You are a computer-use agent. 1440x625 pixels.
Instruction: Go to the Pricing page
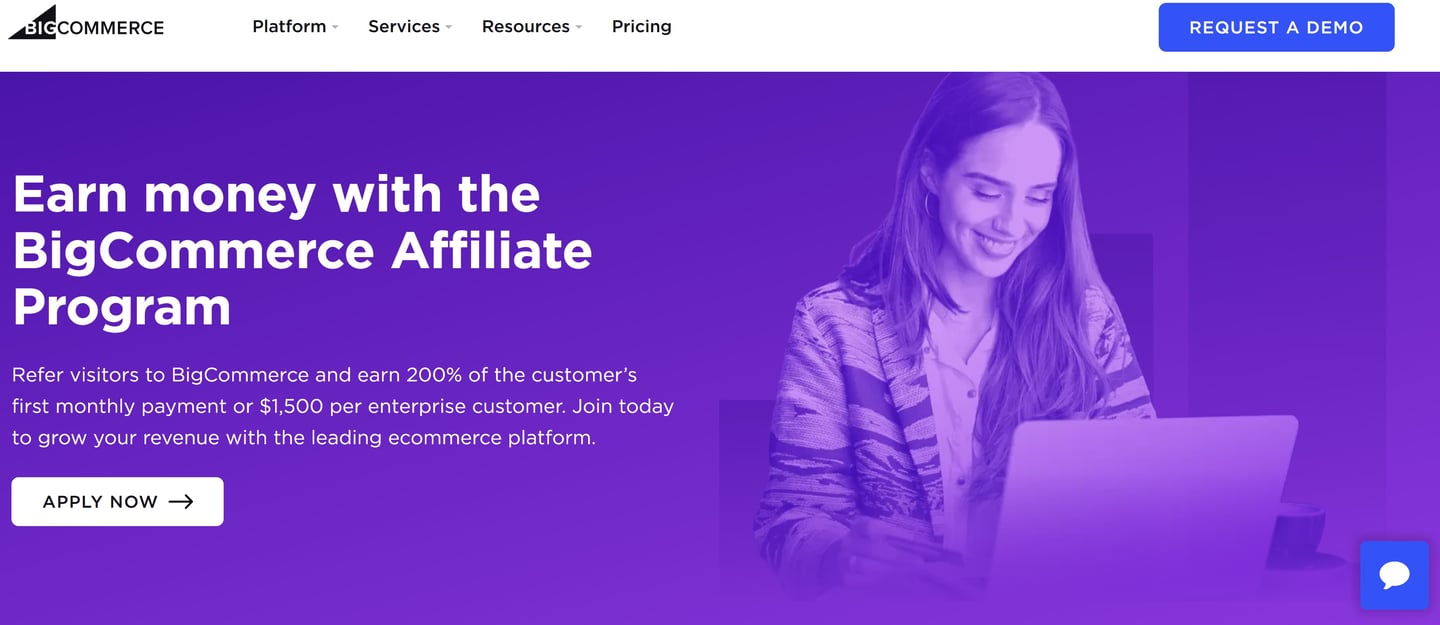tap(642, 27)
